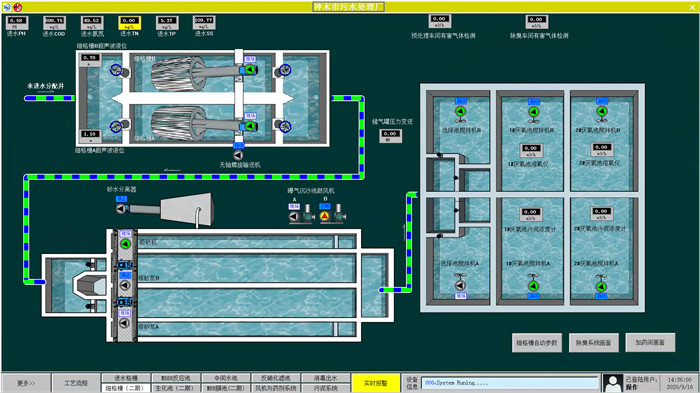Switch to the 工艺流程 tab

tap(76, 383)
